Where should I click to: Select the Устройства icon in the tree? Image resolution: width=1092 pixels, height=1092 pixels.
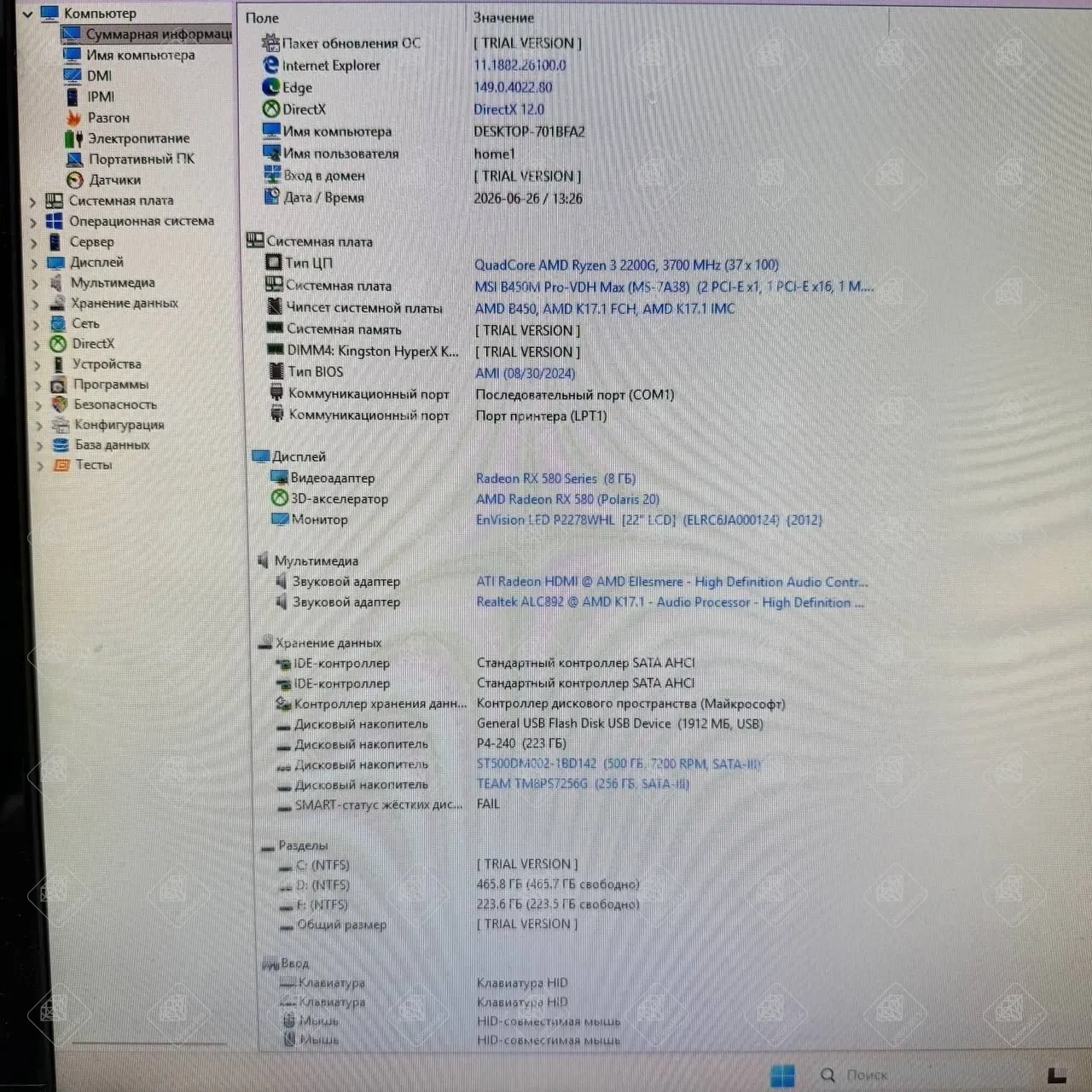pos(58,364)
